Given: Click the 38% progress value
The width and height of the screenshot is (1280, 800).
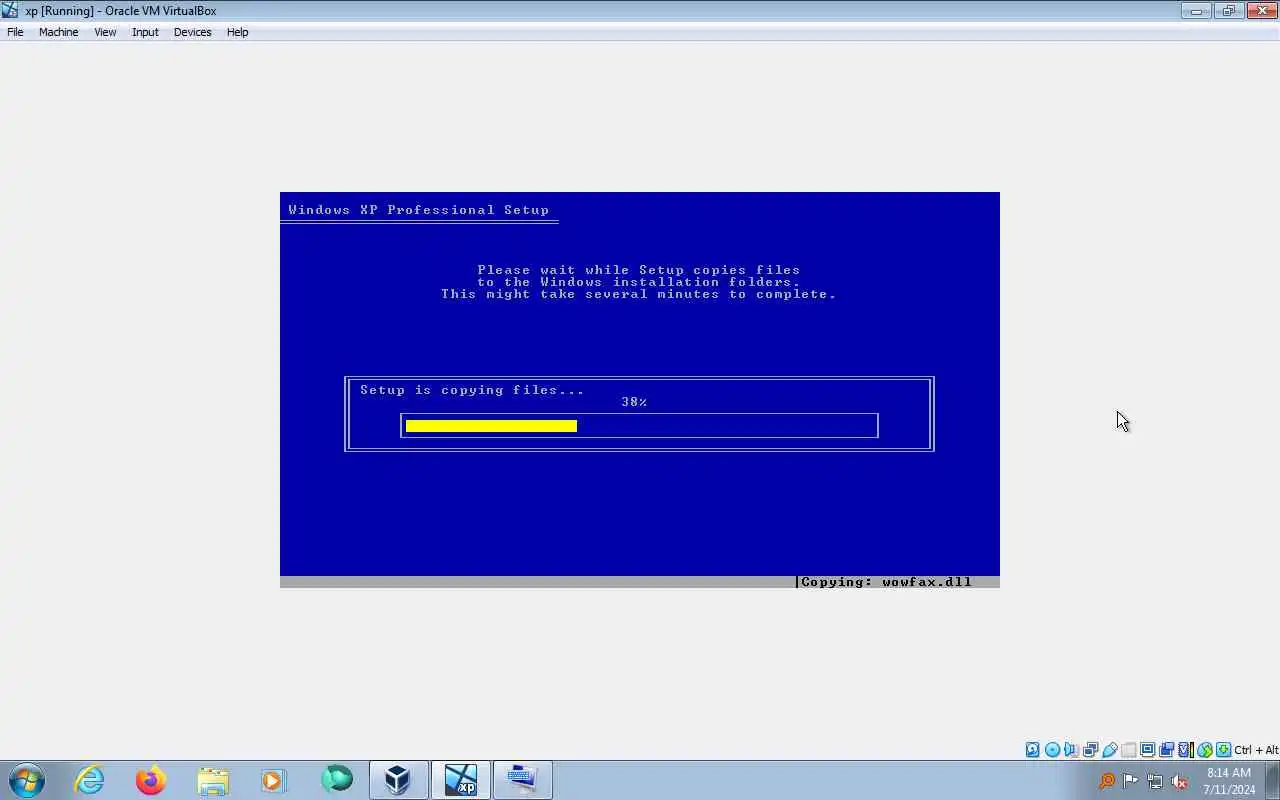Looking at the screenshot, I should coord(634,402).
